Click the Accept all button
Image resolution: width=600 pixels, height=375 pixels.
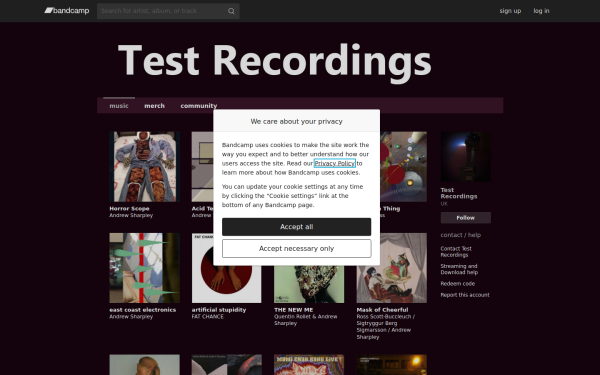point(297,227)
